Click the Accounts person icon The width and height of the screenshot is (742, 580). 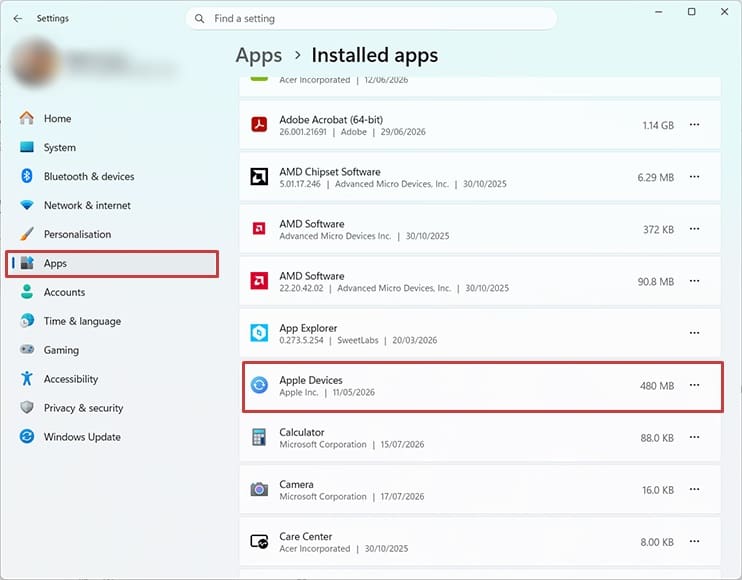27,292
